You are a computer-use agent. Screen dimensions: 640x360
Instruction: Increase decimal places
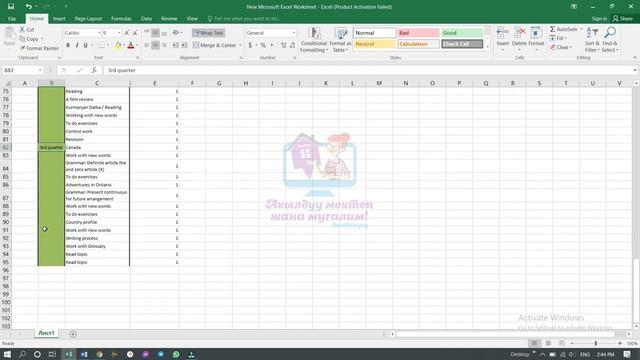point(284,45)
